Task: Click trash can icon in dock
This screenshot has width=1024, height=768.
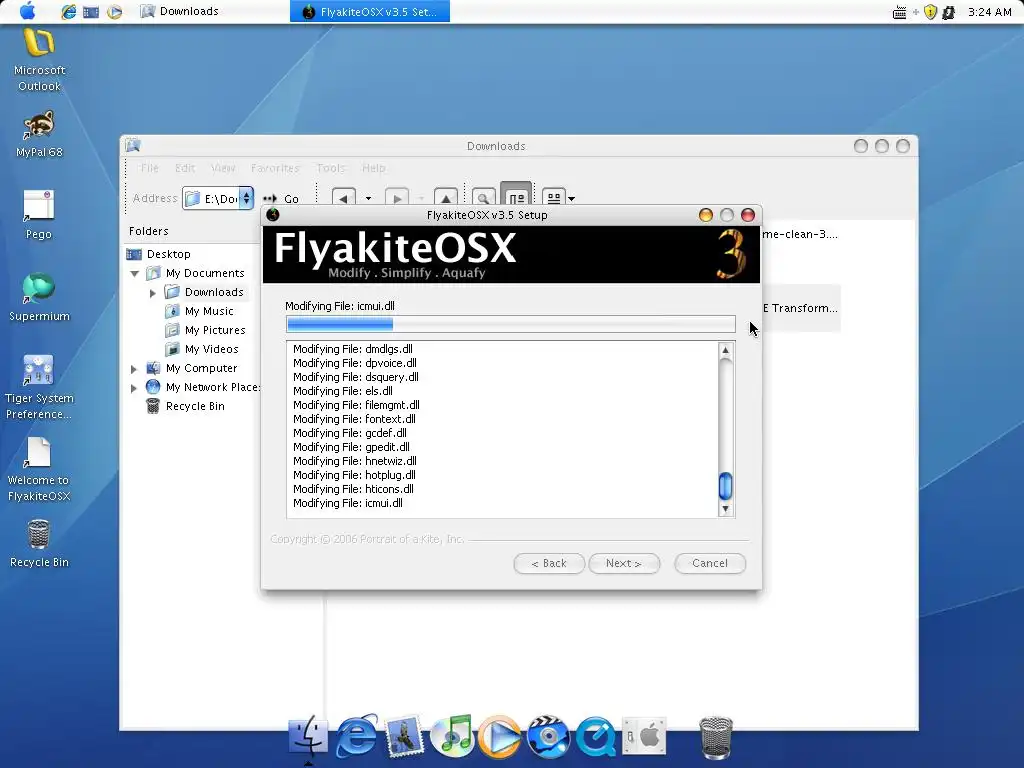Action: [716, 738]
